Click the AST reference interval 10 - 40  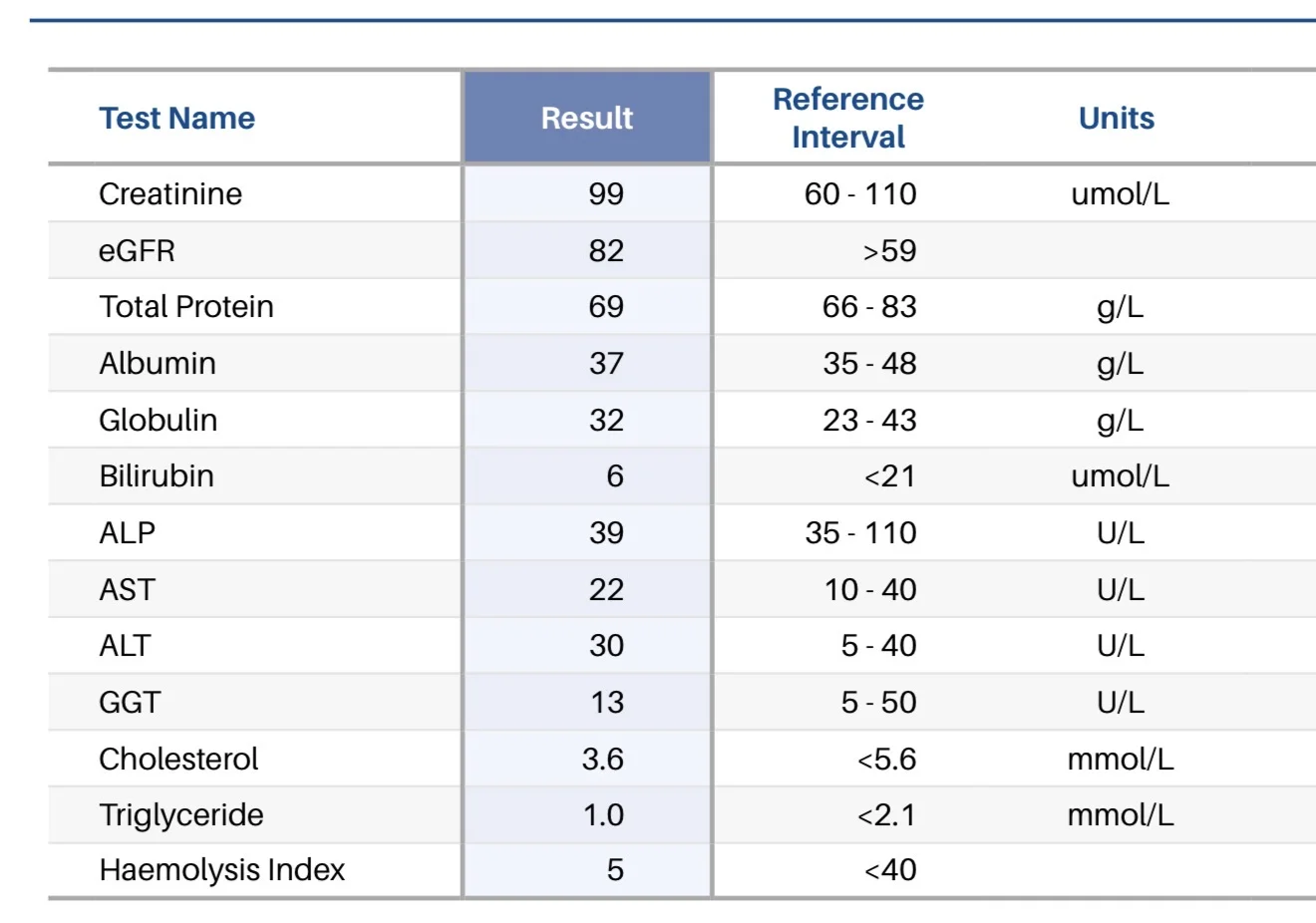(870, 589)
